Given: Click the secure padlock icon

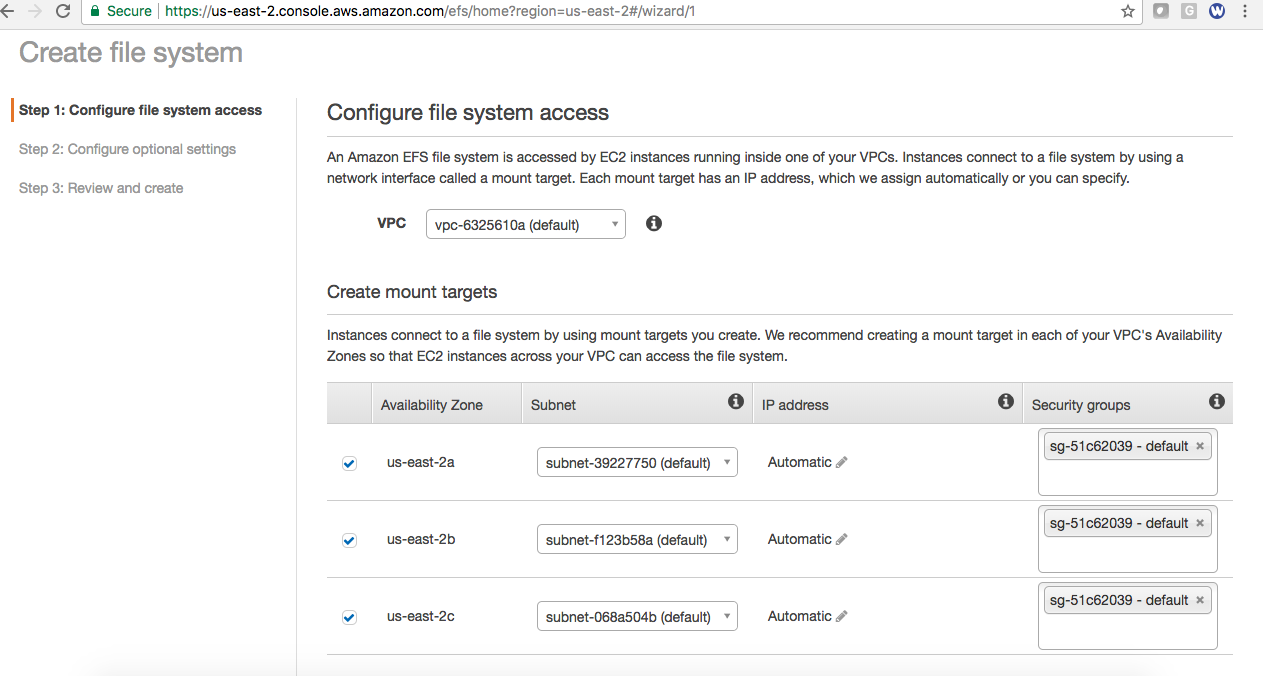Looking at the screenshot, I should click(95, 11).
